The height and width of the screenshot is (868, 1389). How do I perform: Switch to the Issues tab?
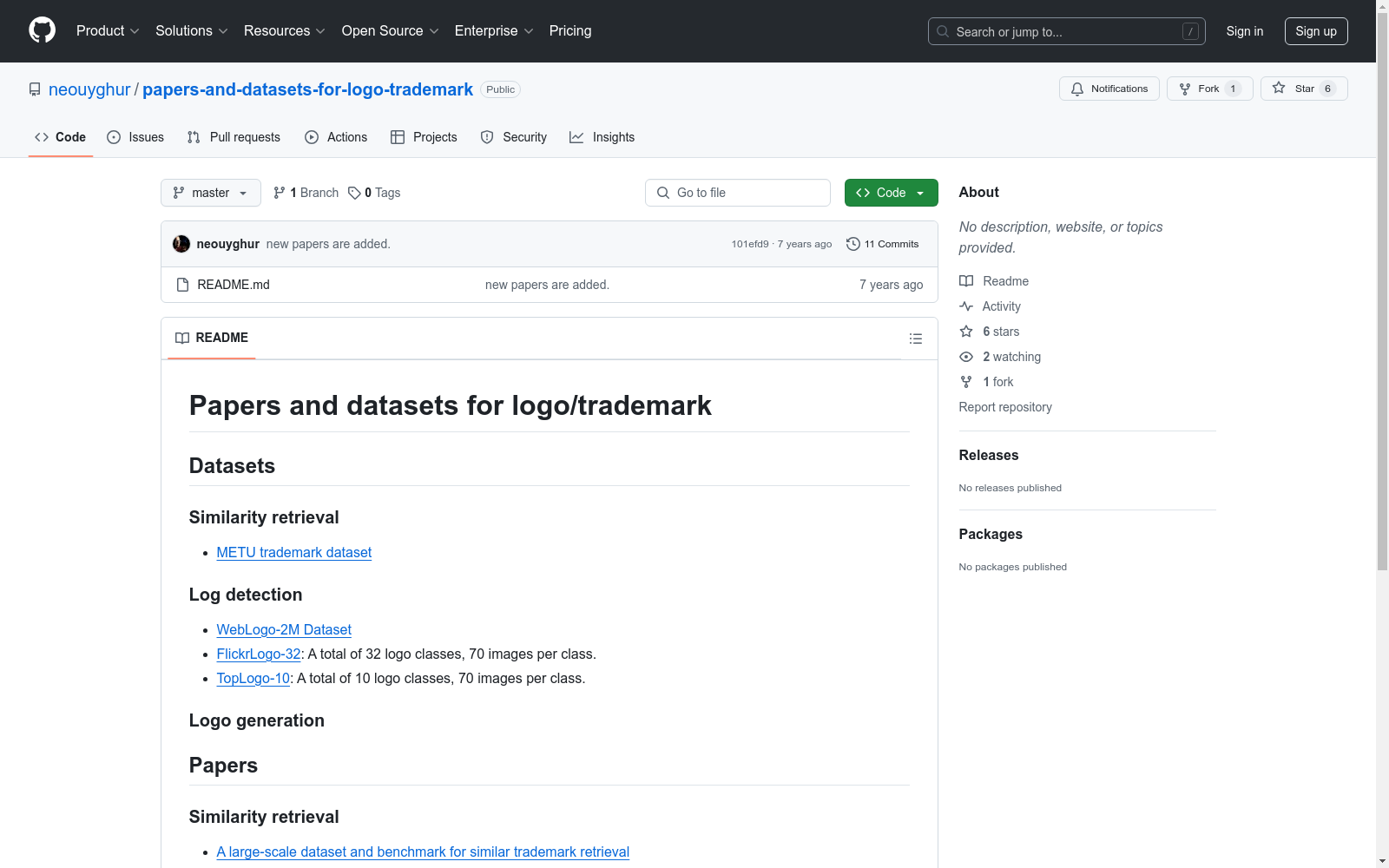(x=135, y=137)
